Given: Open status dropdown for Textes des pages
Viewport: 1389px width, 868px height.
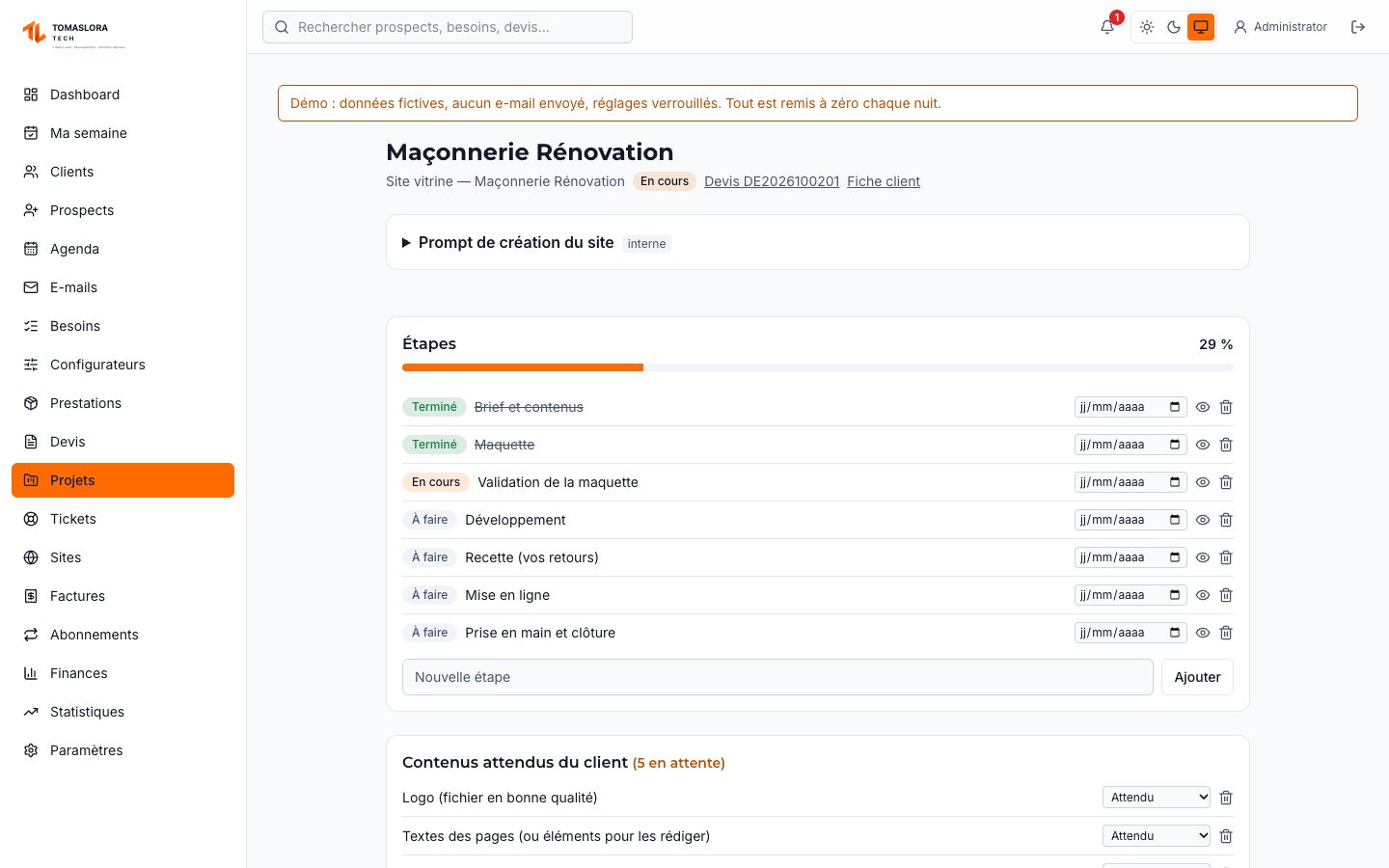Looking at the screenshot, I should [x=1157, y=836].
